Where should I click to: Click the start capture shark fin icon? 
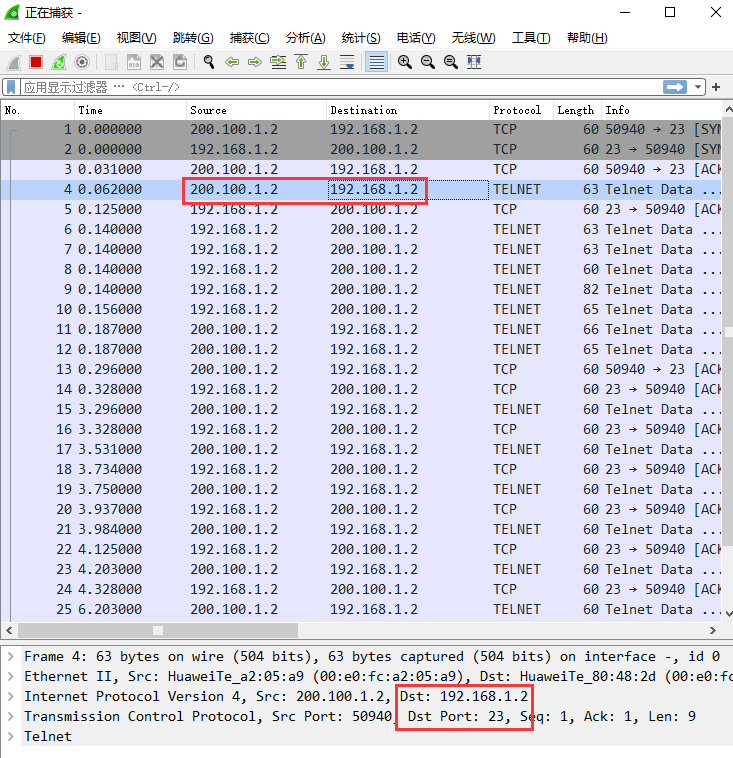pos(13,62)
